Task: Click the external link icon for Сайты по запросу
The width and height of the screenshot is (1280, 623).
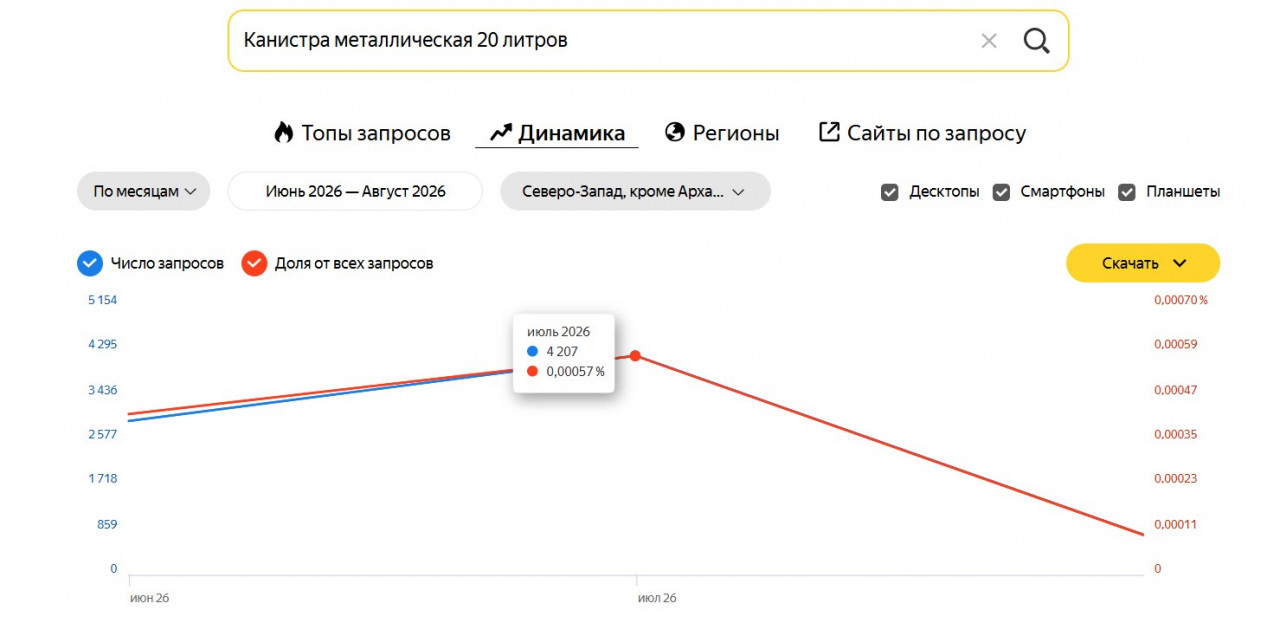Action: pyautogui.click(x=829, y=132)
